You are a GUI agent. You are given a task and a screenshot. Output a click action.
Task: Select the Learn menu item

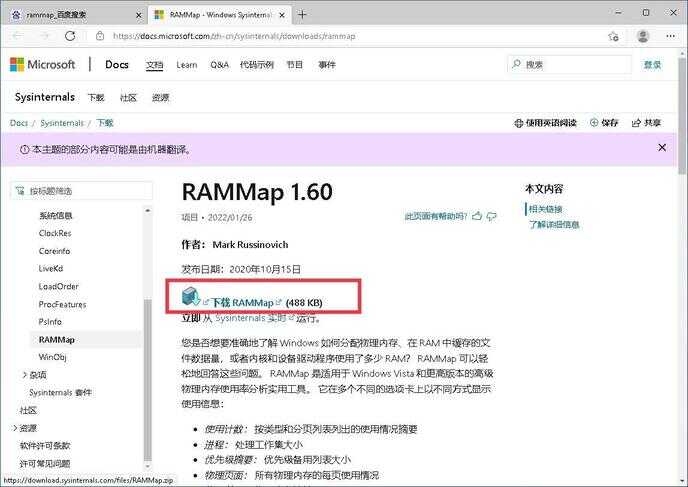pos(186,65)
